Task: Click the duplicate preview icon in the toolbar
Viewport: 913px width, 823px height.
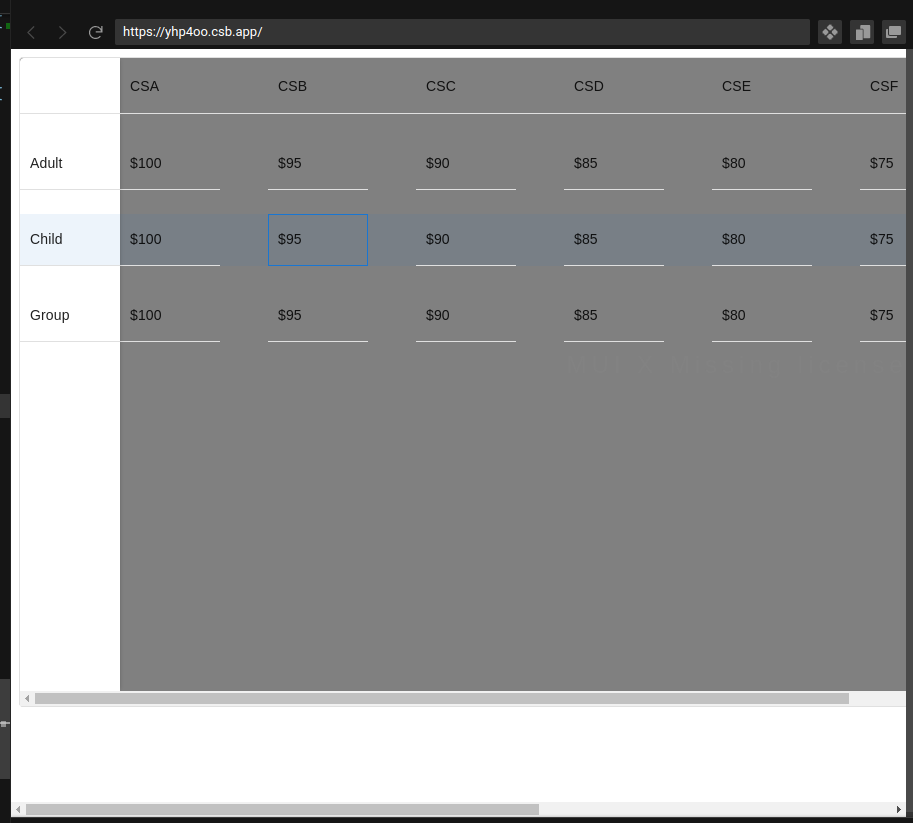Action: point(861,31)
